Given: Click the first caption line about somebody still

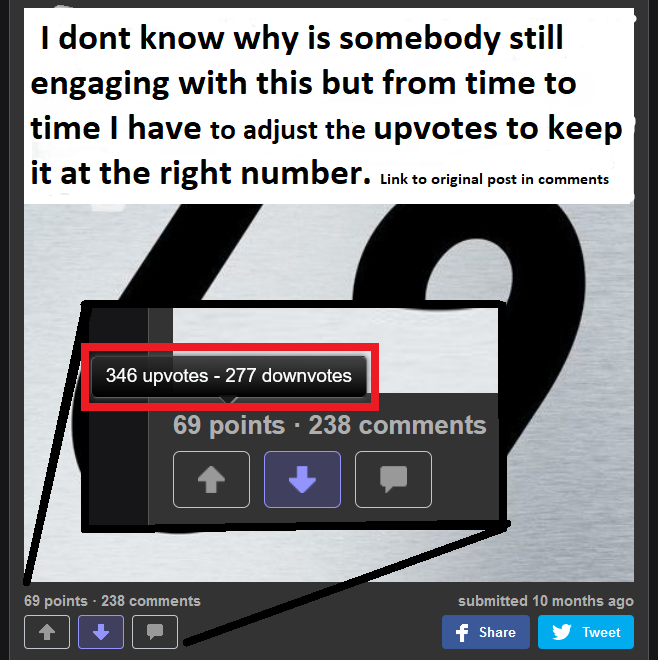Looking at the screenshot, I should pos(301,38).
